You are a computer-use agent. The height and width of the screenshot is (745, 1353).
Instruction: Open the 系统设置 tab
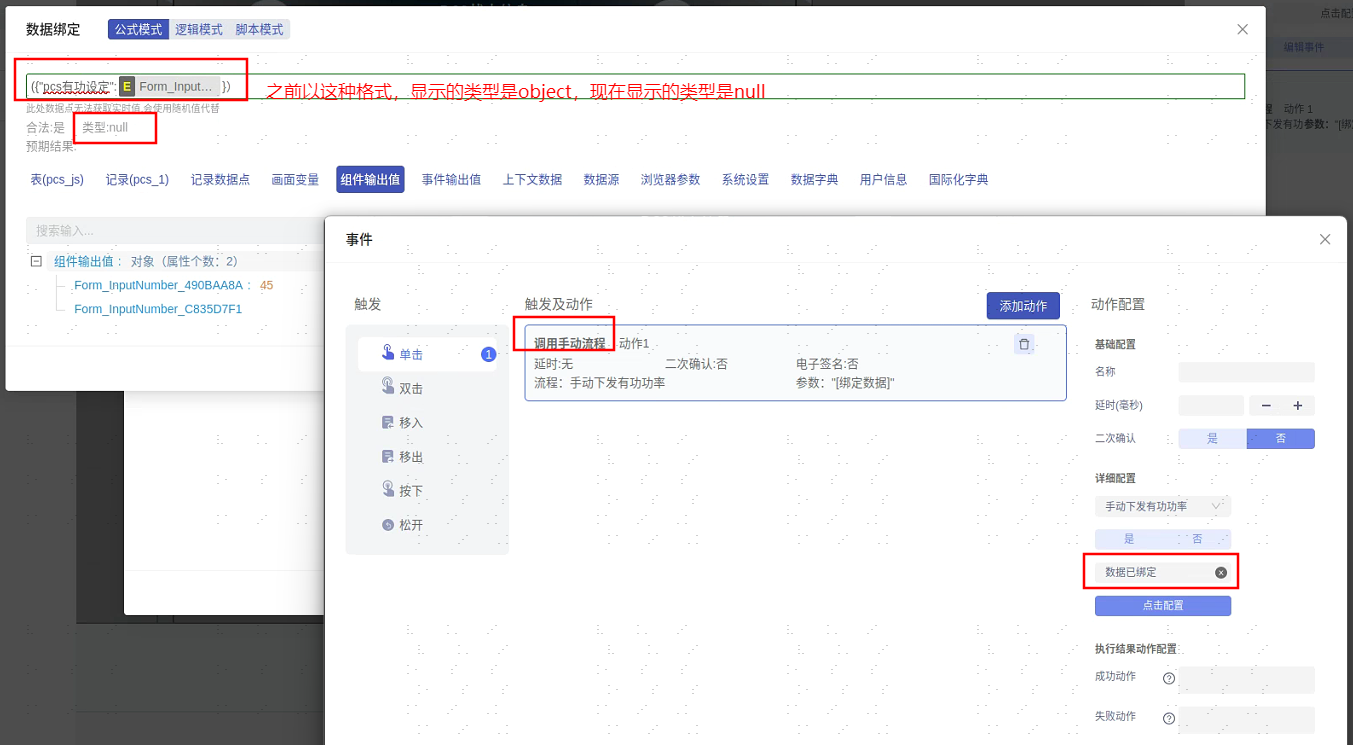click(x=745, y=179)
